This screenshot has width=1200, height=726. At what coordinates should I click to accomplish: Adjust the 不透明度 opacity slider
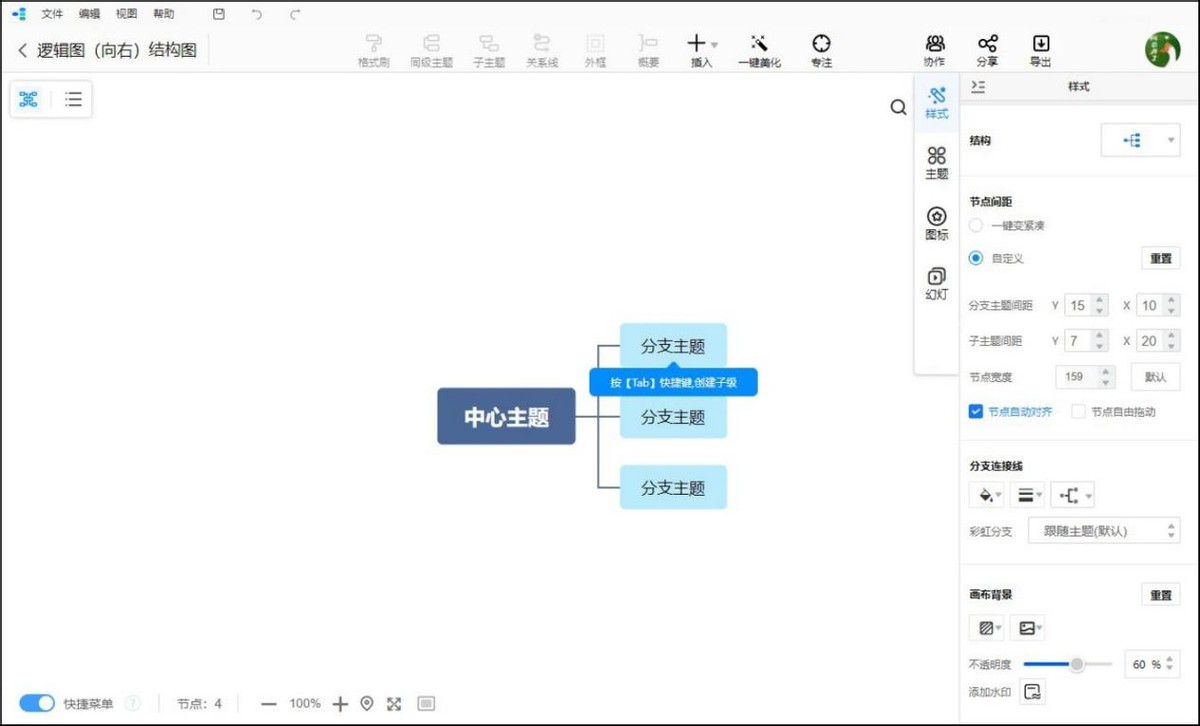1076,664
